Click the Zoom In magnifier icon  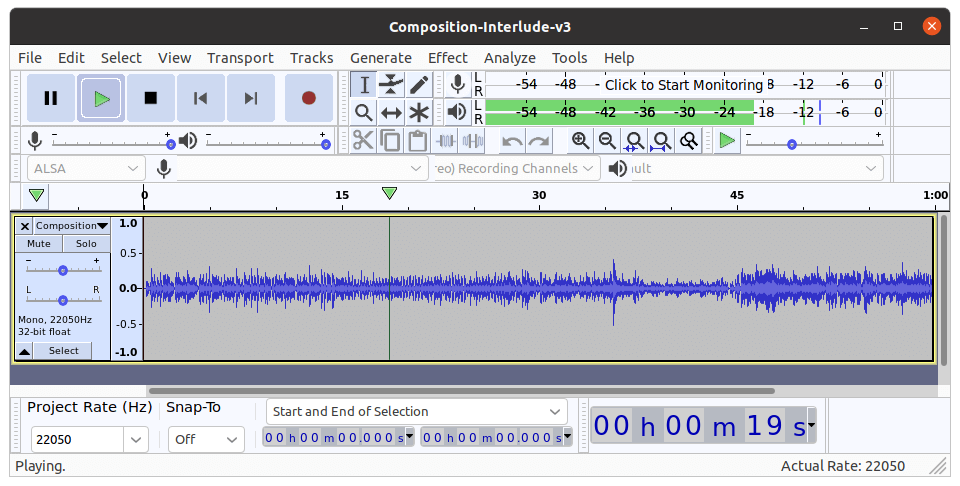pyautogui.click(x=580, y=141)
